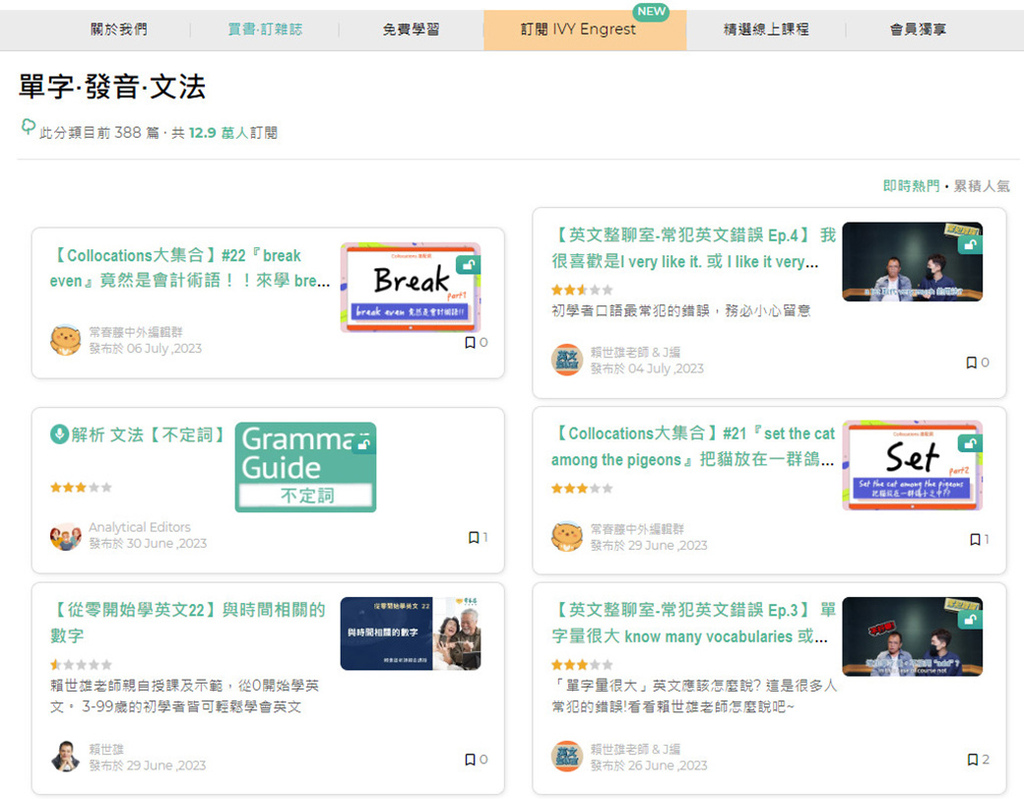1024x799 pixels.
Task: Open the Grammar Guide 不定詞 thumbnail
Action: pyautogui.click(x=306, y=466)
